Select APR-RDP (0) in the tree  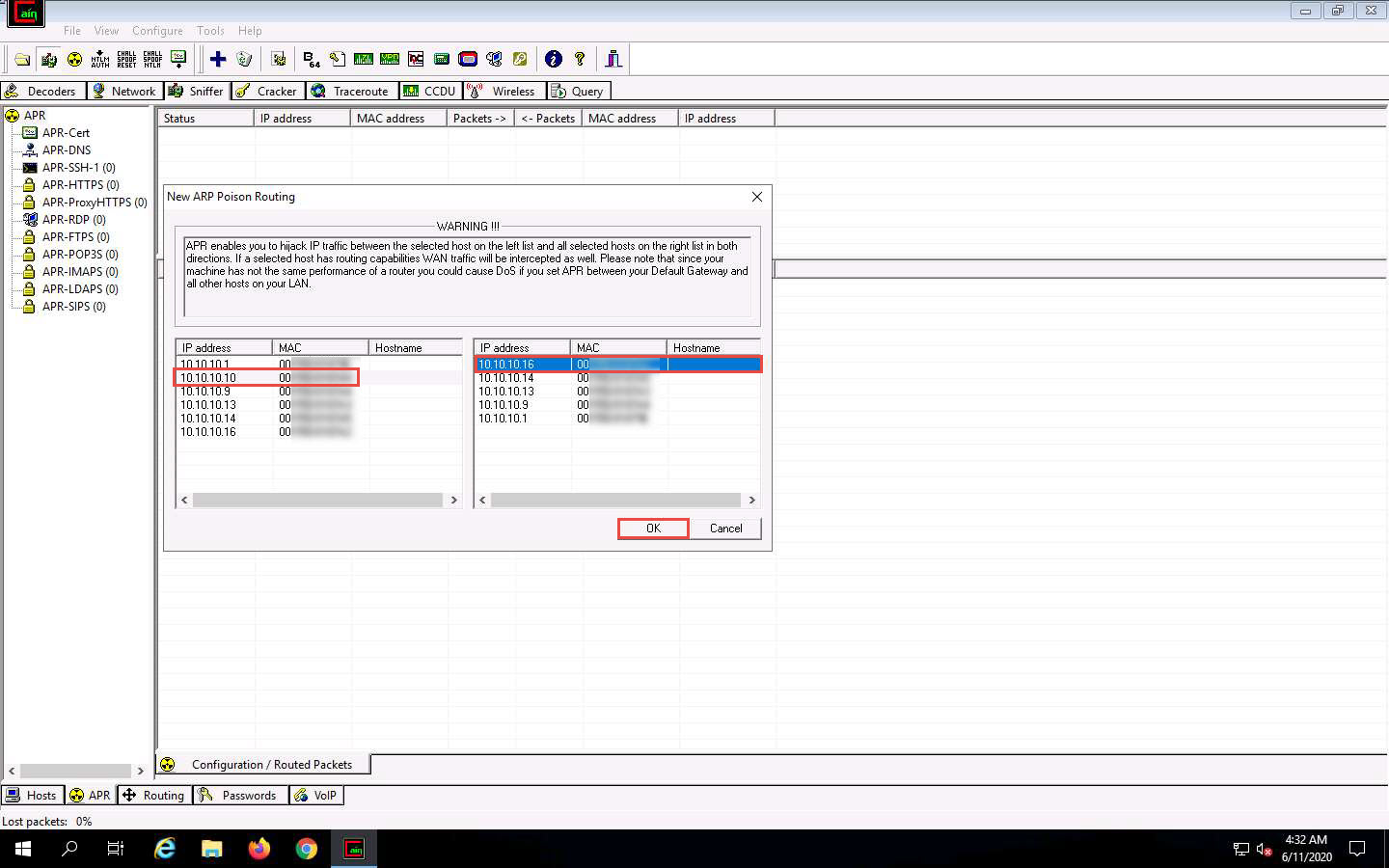click(73, 220)
